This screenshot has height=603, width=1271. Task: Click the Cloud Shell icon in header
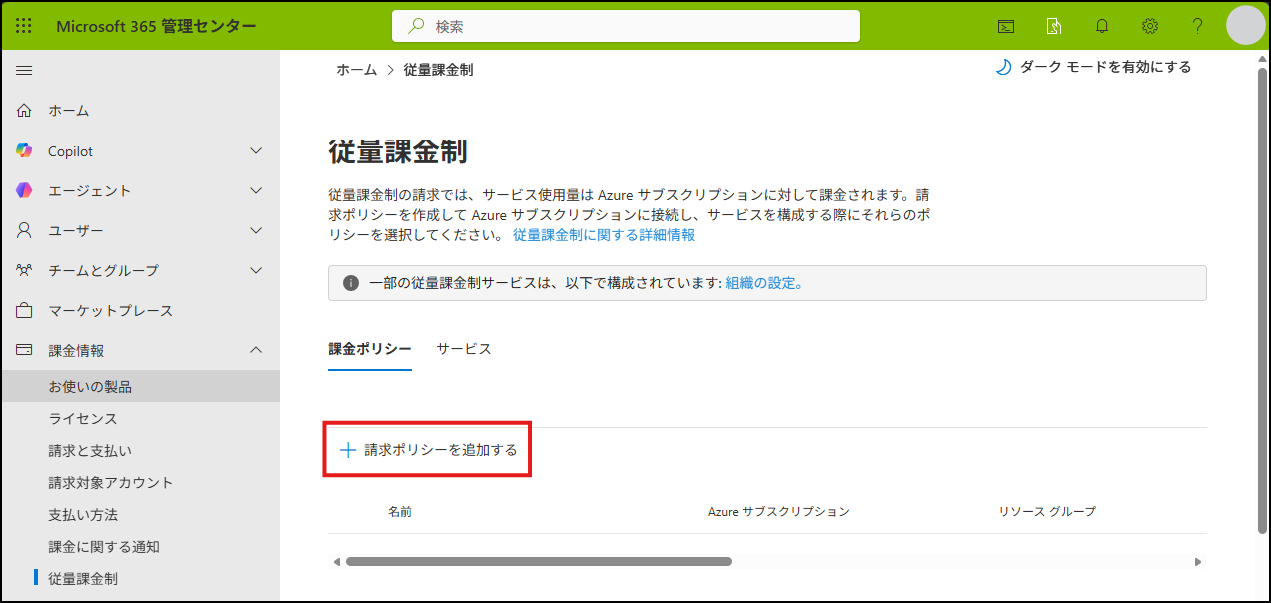[x=1006, y=26]
